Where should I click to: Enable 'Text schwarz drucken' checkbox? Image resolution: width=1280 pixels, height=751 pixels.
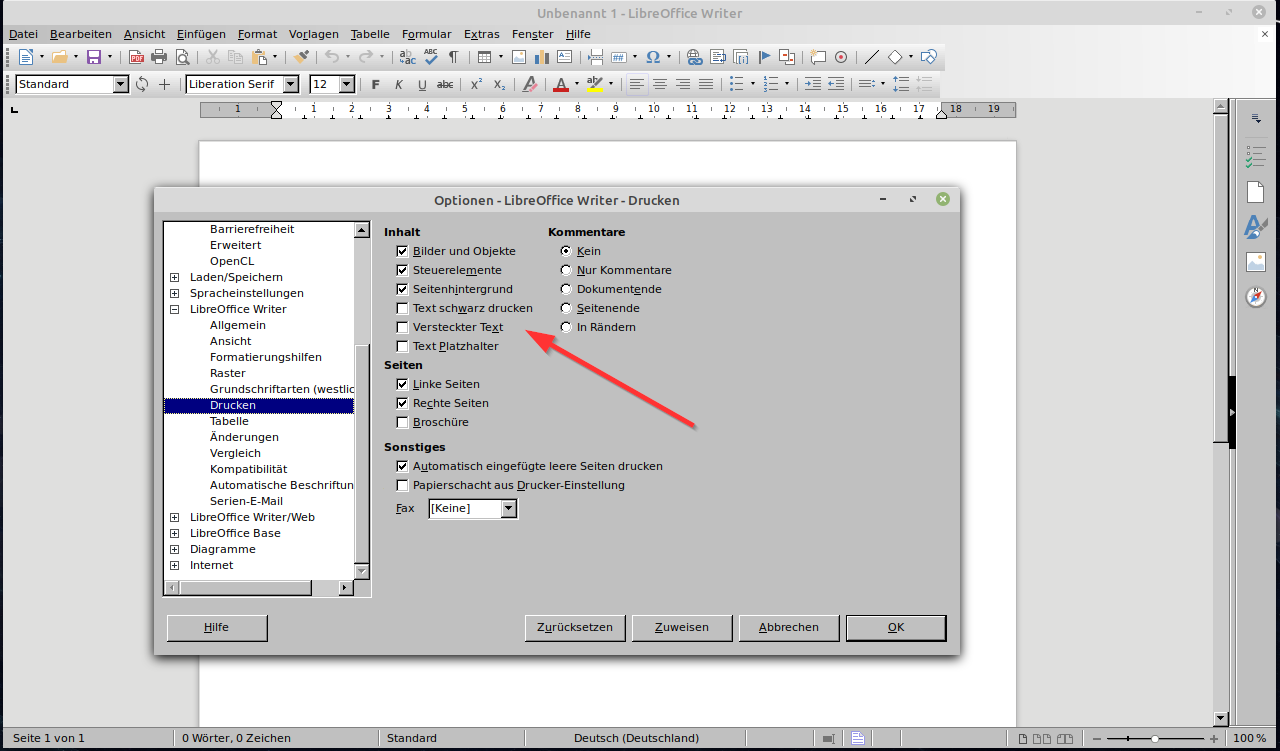point(403,308)
